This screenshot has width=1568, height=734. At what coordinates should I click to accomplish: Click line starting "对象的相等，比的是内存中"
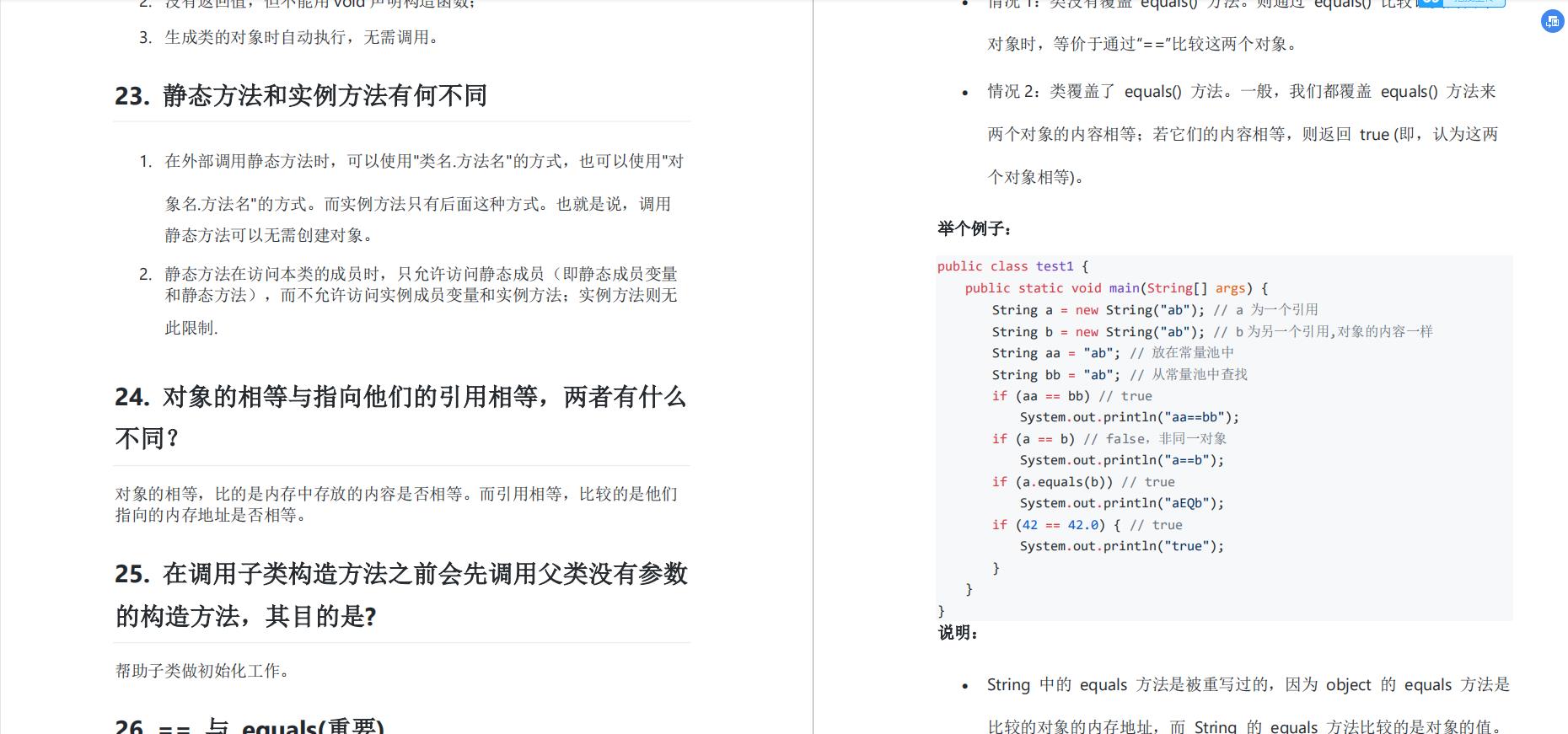pos(396,494)
